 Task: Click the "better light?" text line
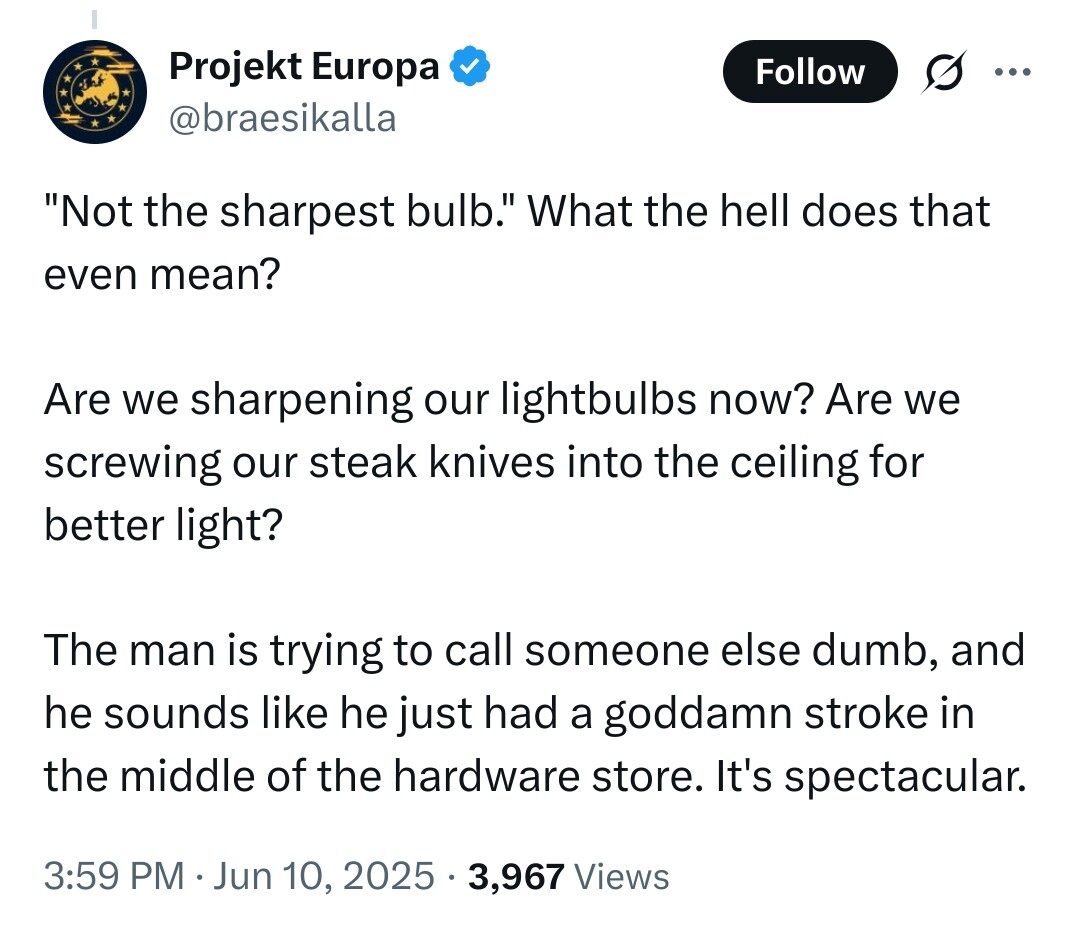(x=164, y=525)
